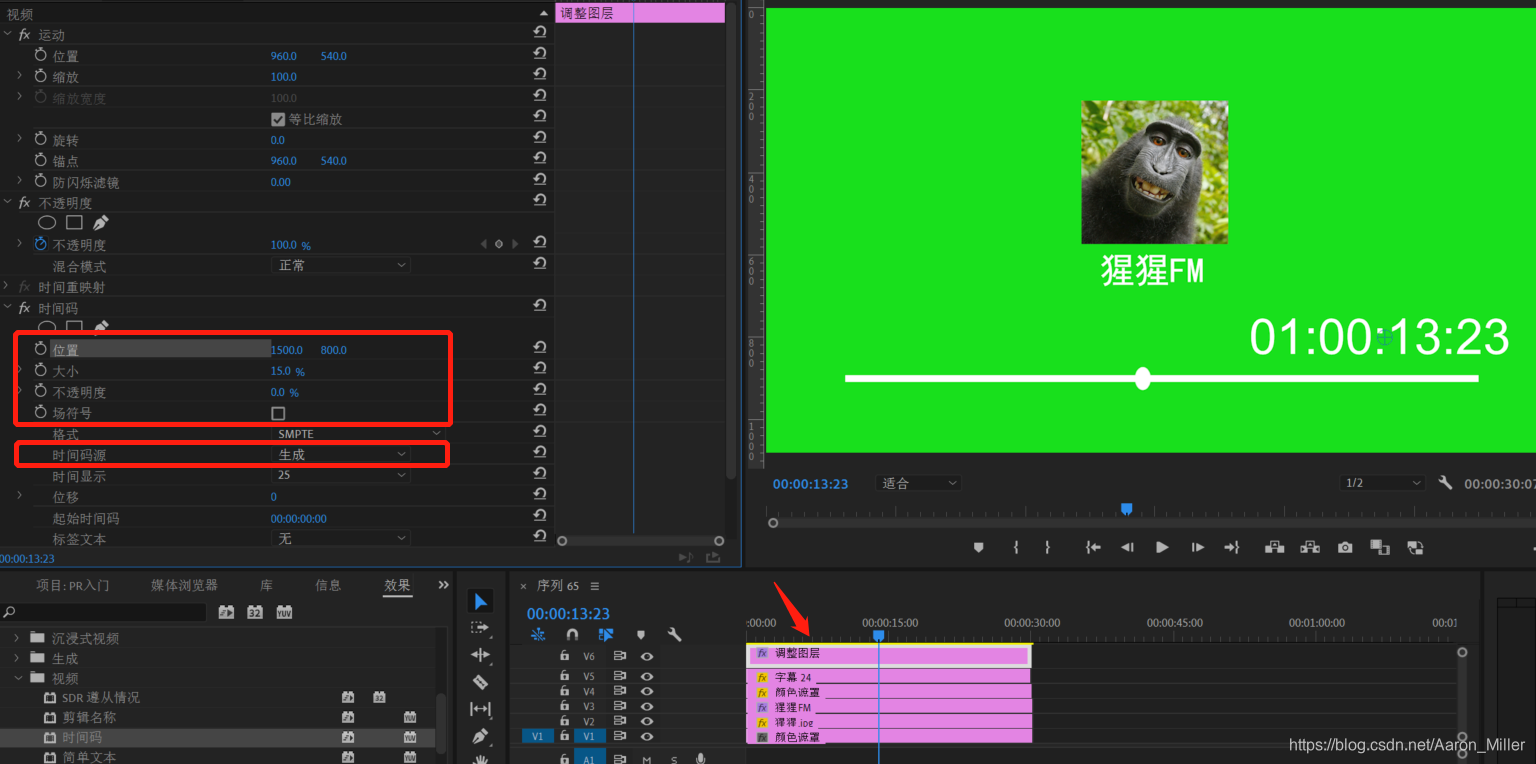This screenshot has height=764, width=1536.
Task: Open Timecode Source dropdown
Action: coord(340,454)
